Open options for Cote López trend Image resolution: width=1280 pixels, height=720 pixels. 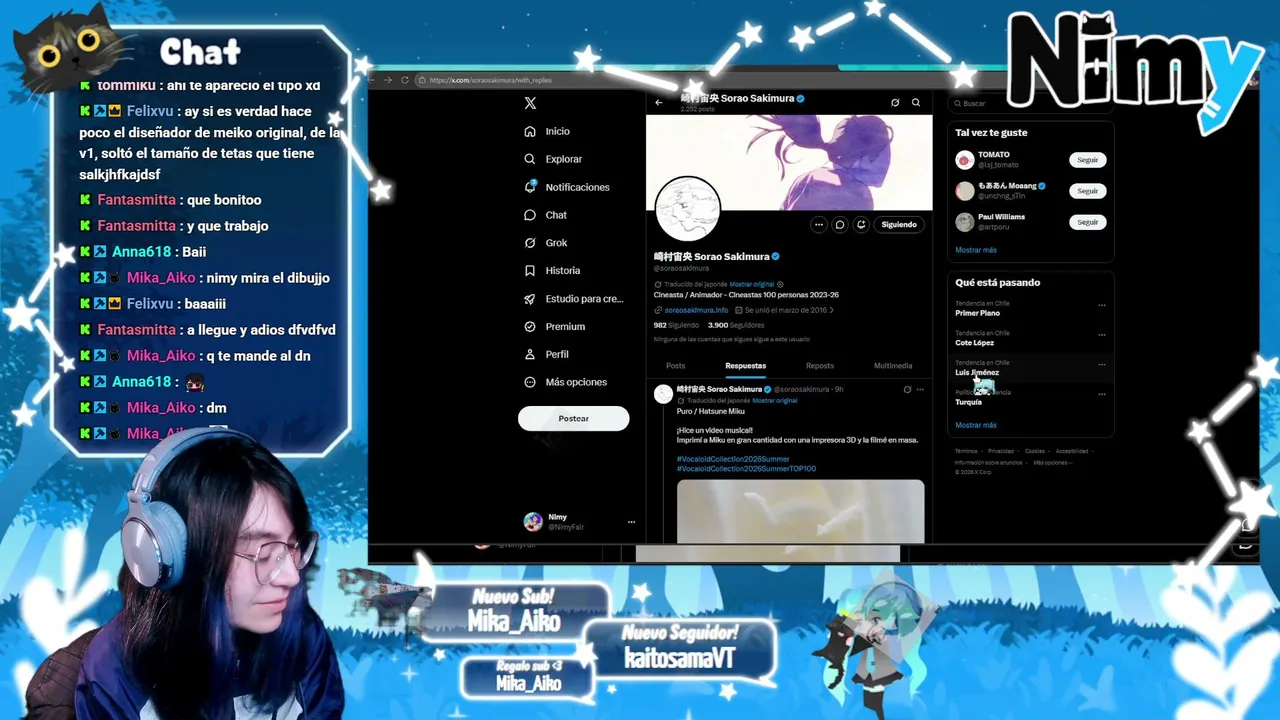click(x=1102, y=335)
